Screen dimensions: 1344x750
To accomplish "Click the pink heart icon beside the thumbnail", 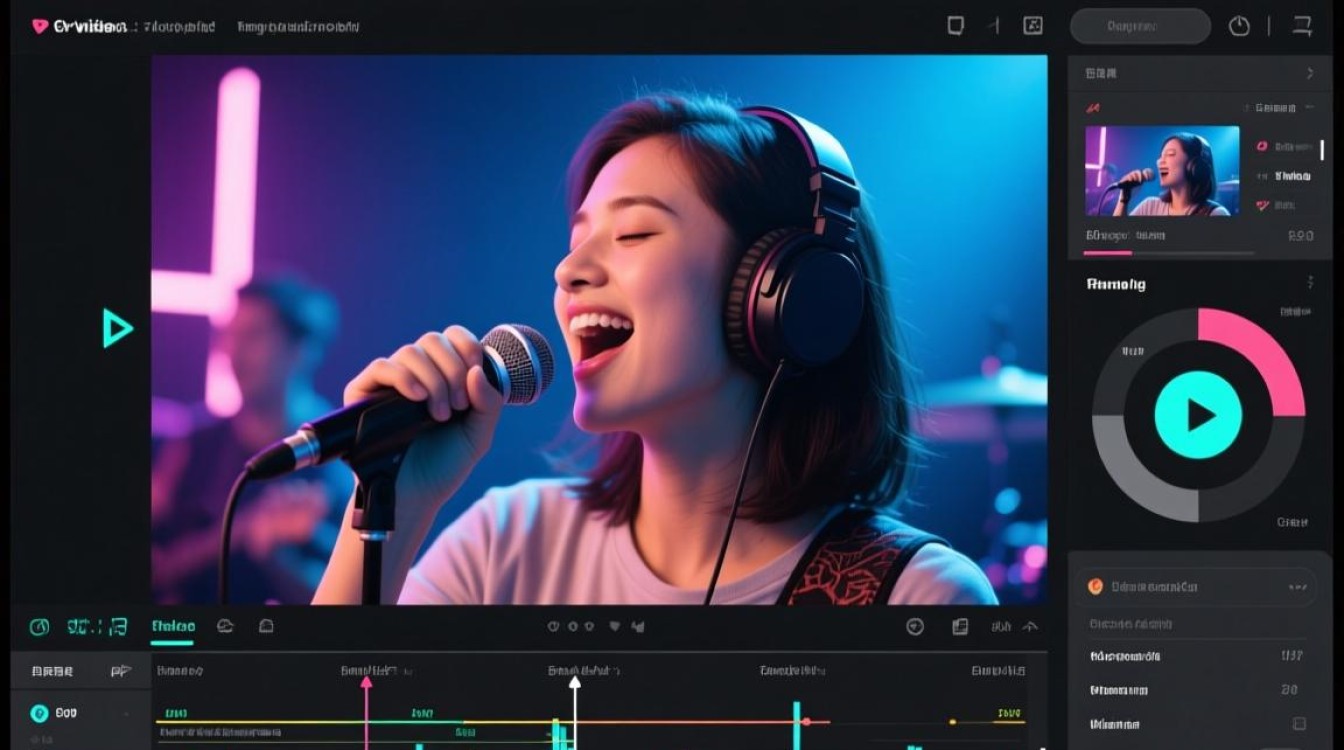I will (x=1262, y=205).
